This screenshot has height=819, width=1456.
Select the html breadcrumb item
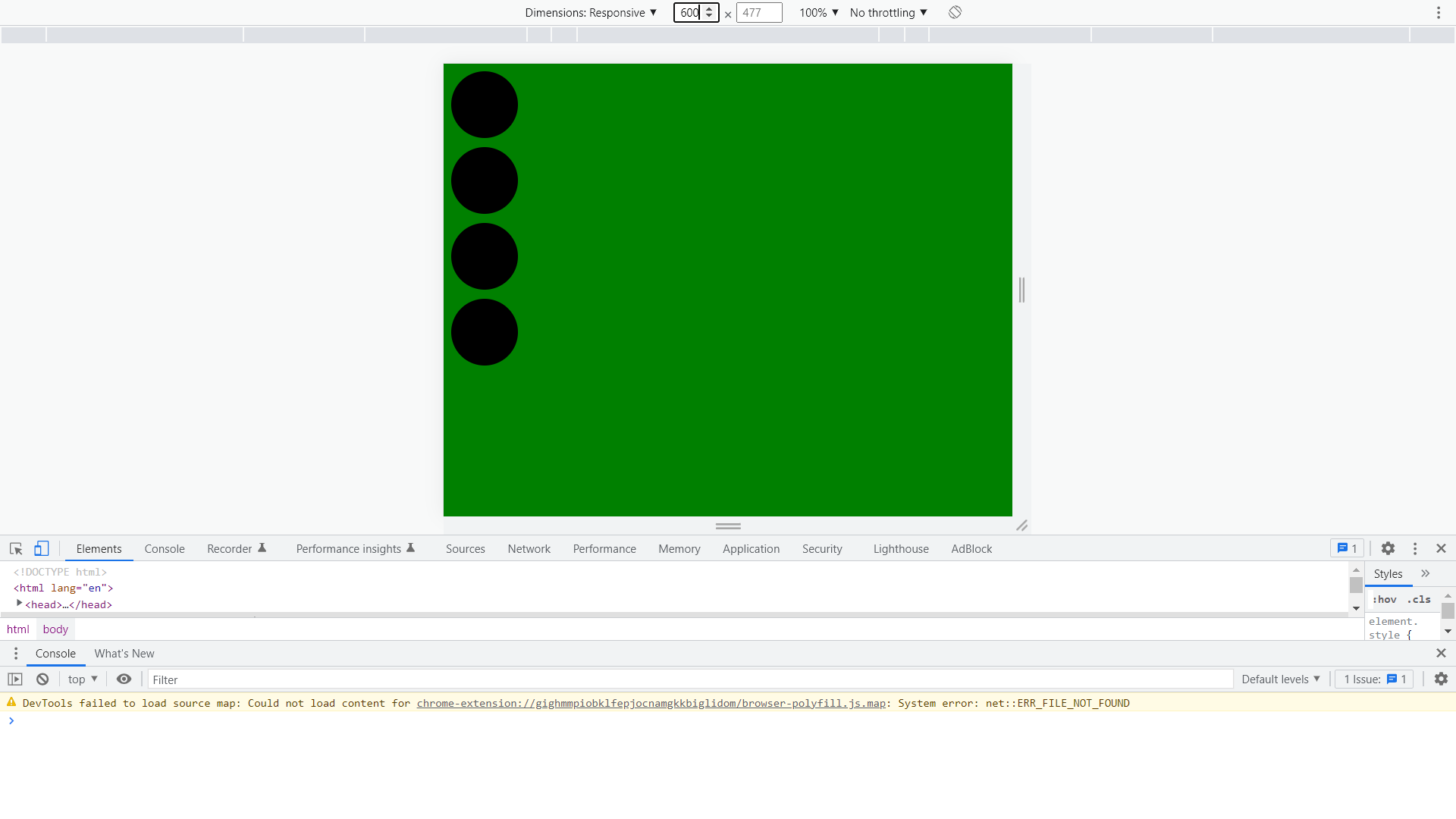tap(18, 629)
